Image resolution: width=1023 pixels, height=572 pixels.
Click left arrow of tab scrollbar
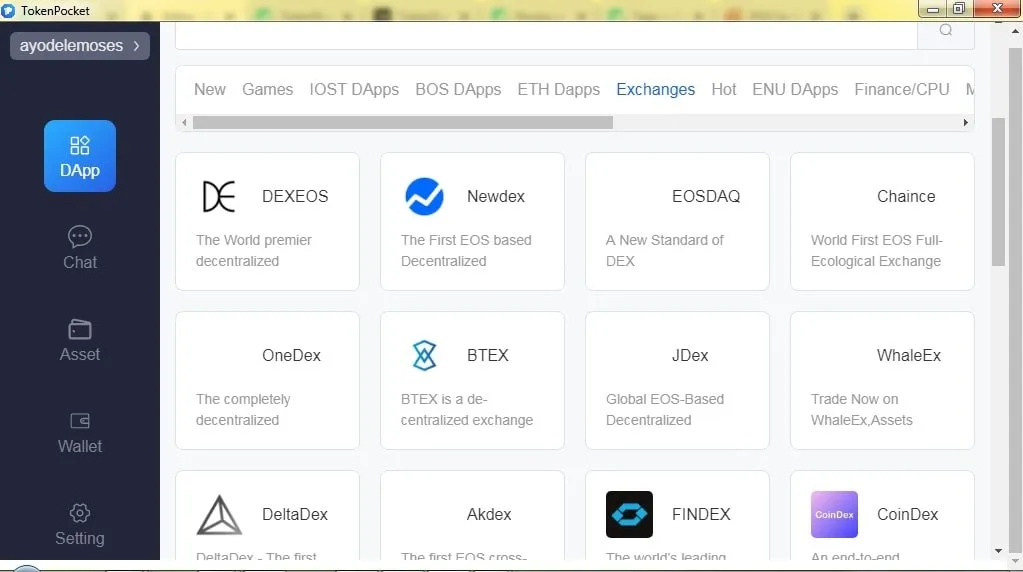(x=185, y=123)
